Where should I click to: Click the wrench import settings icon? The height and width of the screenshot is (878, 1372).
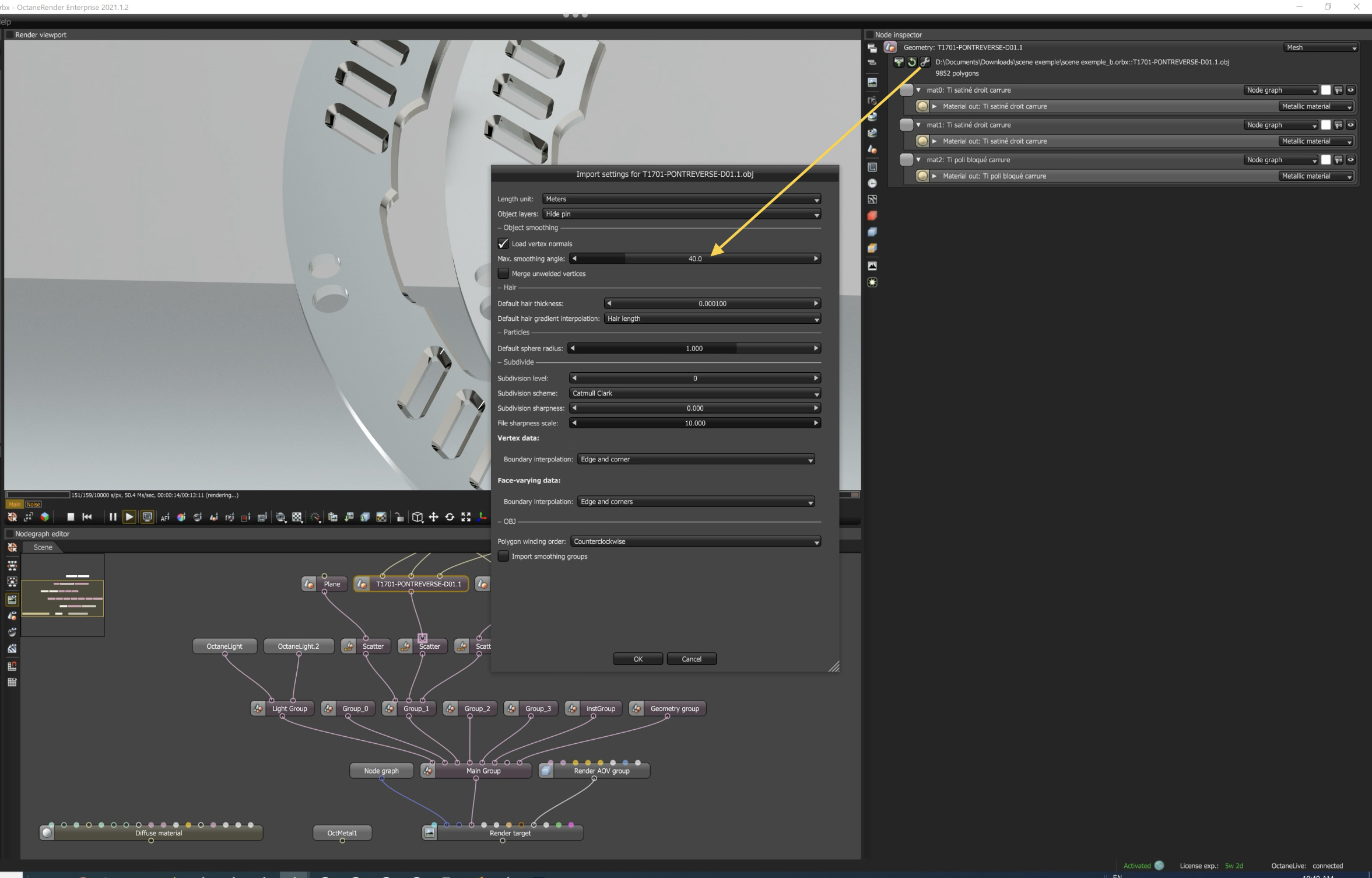[925, 62]
